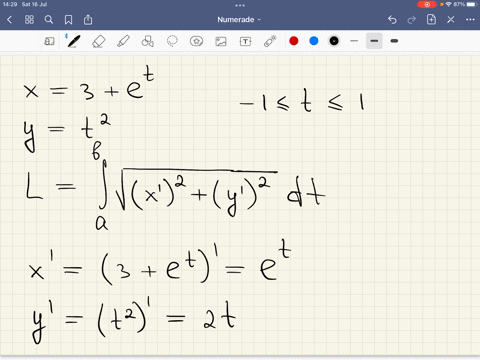
Task: Open the share/export menu
Action: pos(88,20)
